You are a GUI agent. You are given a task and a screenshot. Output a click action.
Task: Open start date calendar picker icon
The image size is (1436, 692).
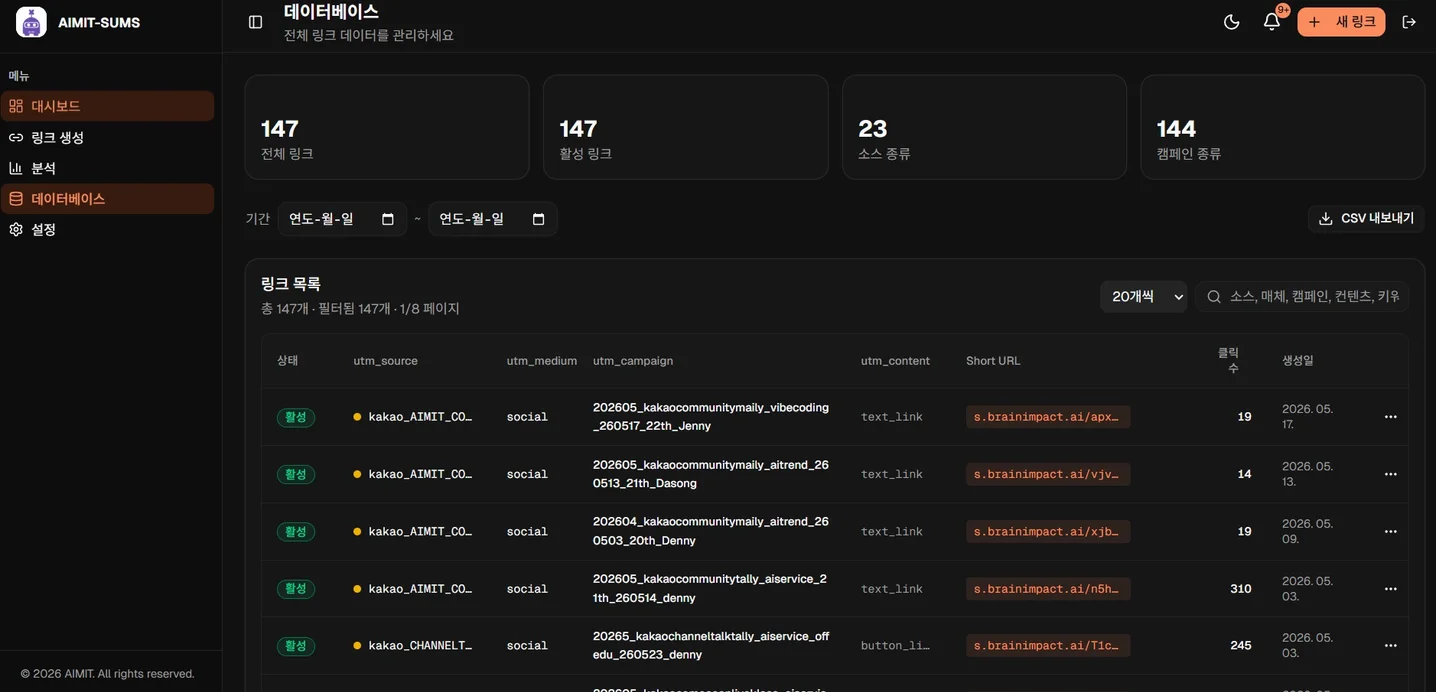pos(388,219)
